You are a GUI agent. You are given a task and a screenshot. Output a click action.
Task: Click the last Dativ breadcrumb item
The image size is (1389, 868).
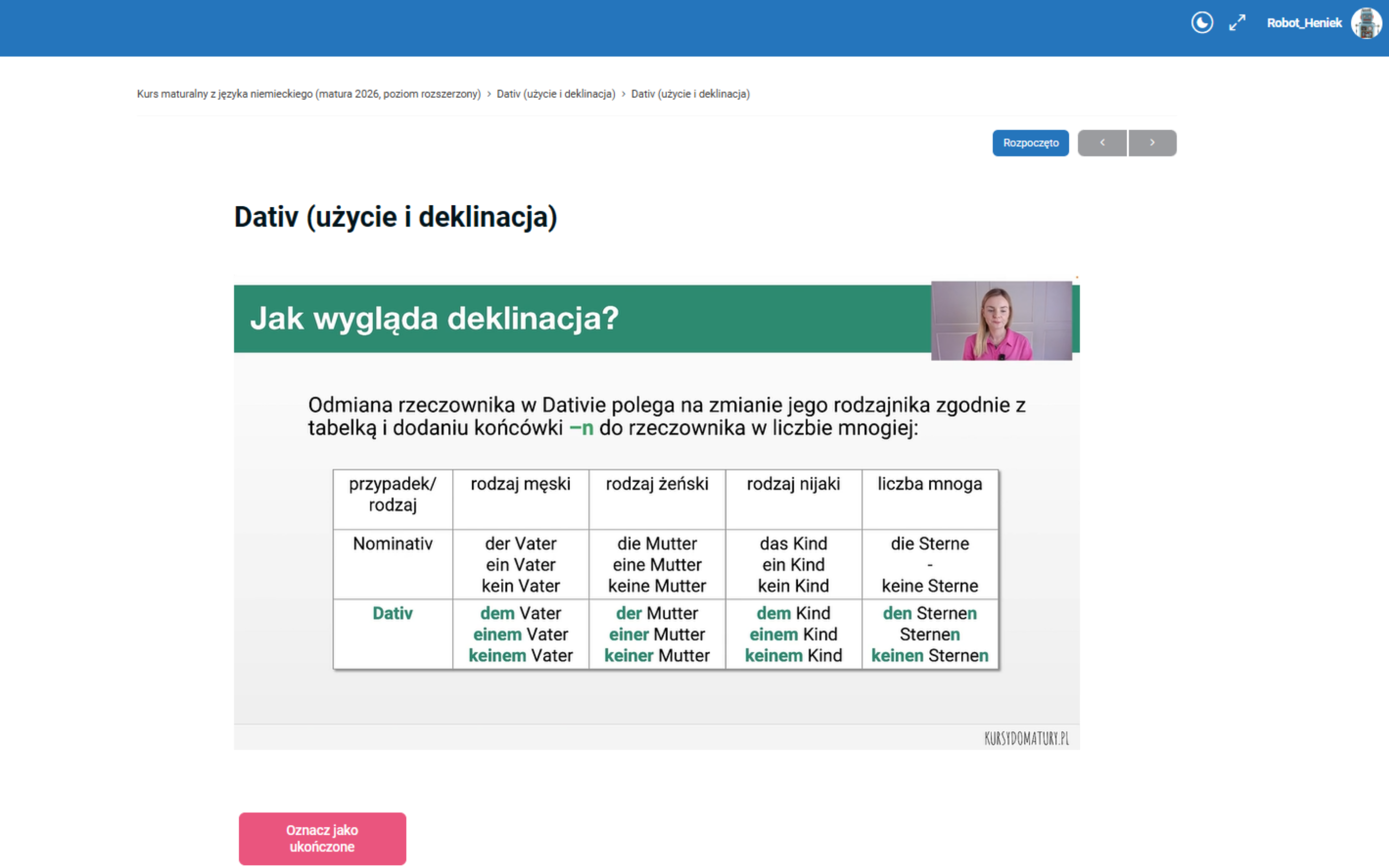point(690,94)
